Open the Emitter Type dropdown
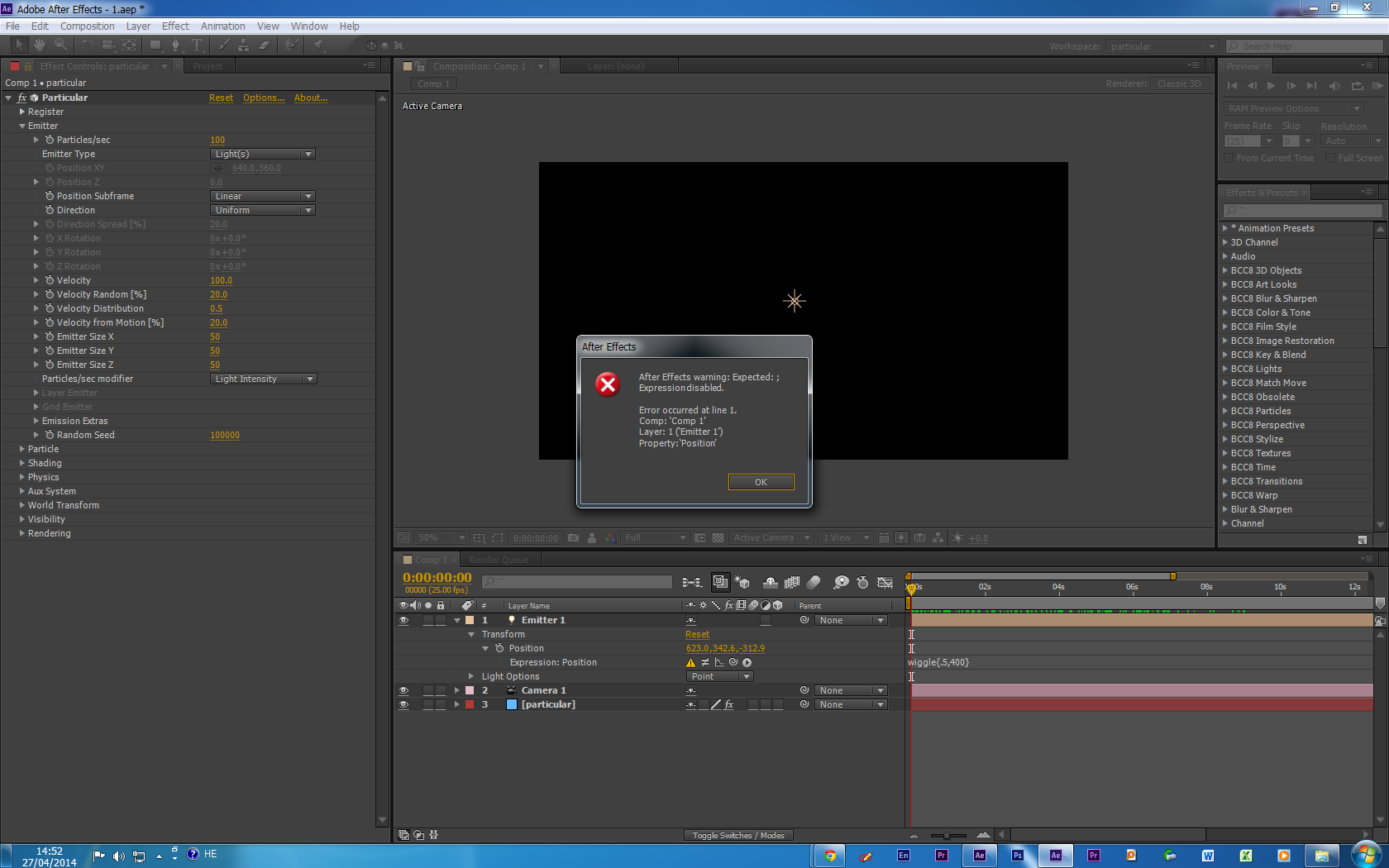Viewport: 1389px width, 868px height. (262, 154)
